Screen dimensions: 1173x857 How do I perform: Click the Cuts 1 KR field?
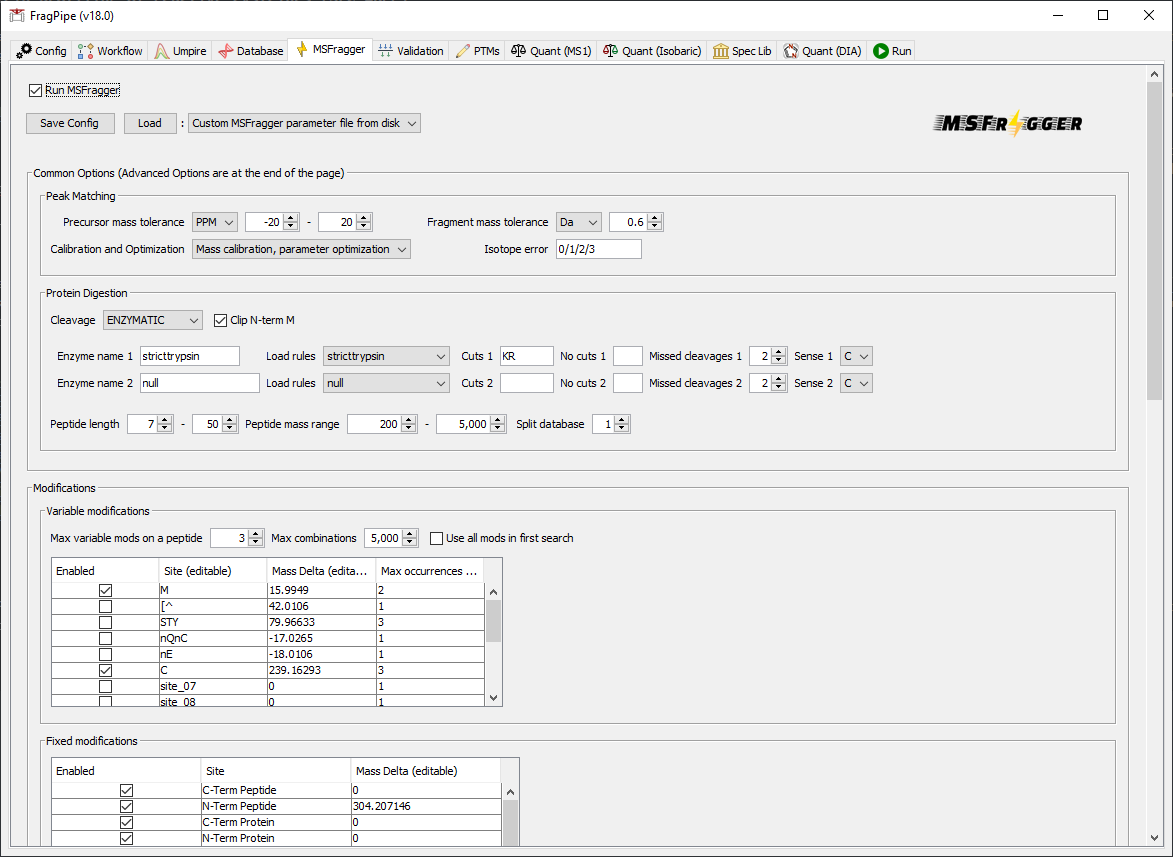coord(527,356)
